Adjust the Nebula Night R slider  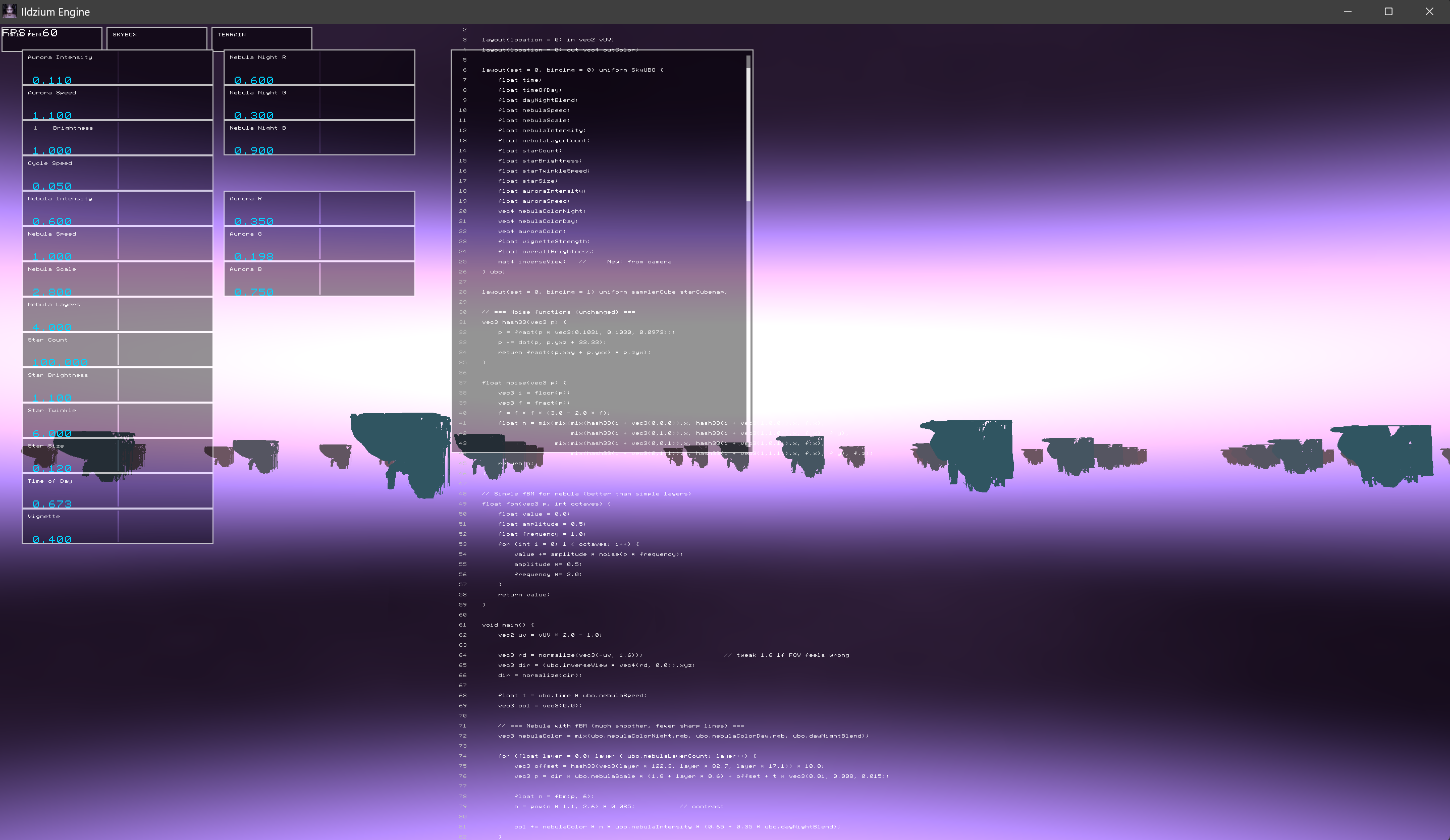(319, 68)
